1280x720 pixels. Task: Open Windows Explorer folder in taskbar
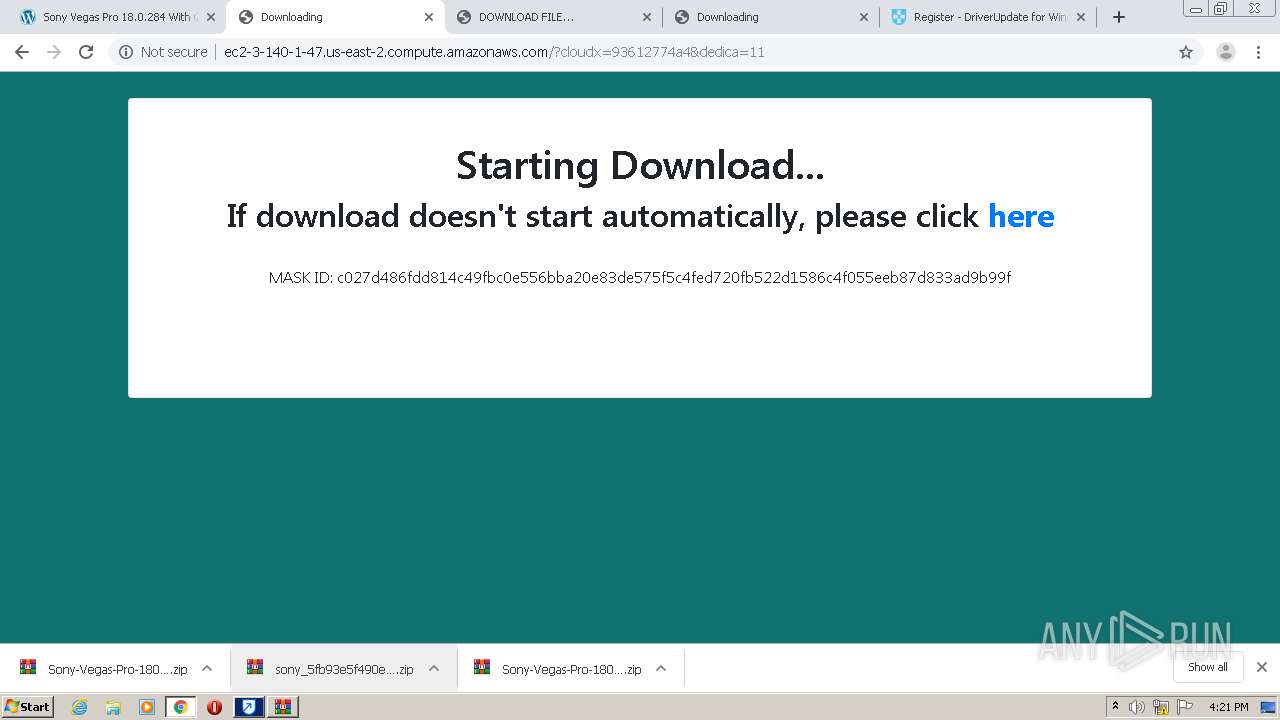(113, 707)
